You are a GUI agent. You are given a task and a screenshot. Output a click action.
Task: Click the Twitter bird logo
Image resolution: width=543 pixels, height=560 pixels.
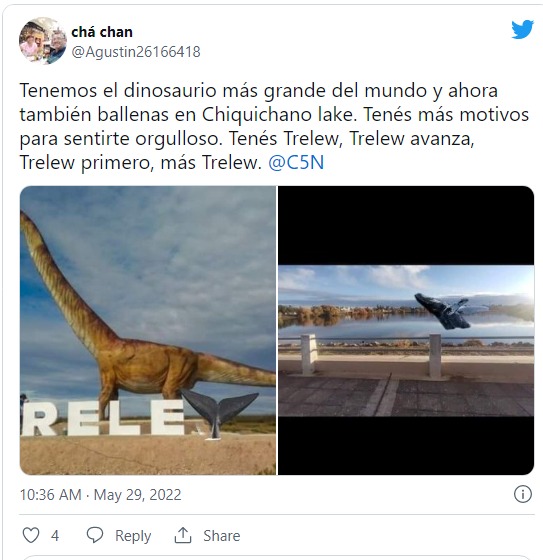(x=522, y=30)
